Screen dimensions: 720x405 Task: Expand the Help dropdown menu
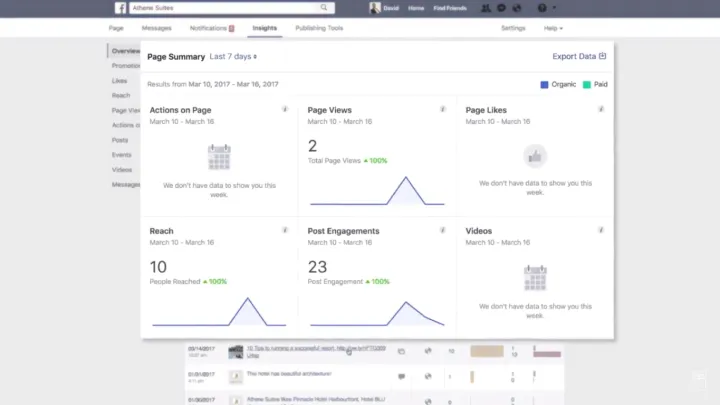pyautogui.click(x=553, y=28)
